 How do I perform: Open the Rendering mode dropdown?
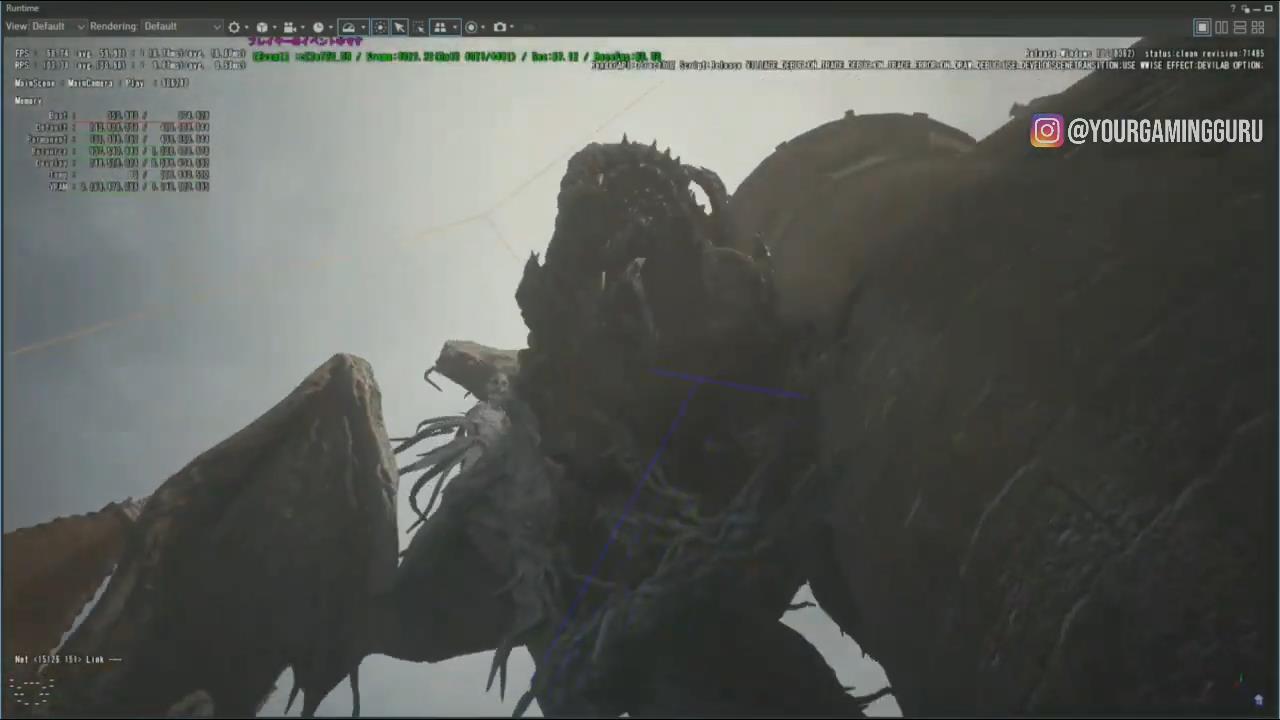point(182,27)
